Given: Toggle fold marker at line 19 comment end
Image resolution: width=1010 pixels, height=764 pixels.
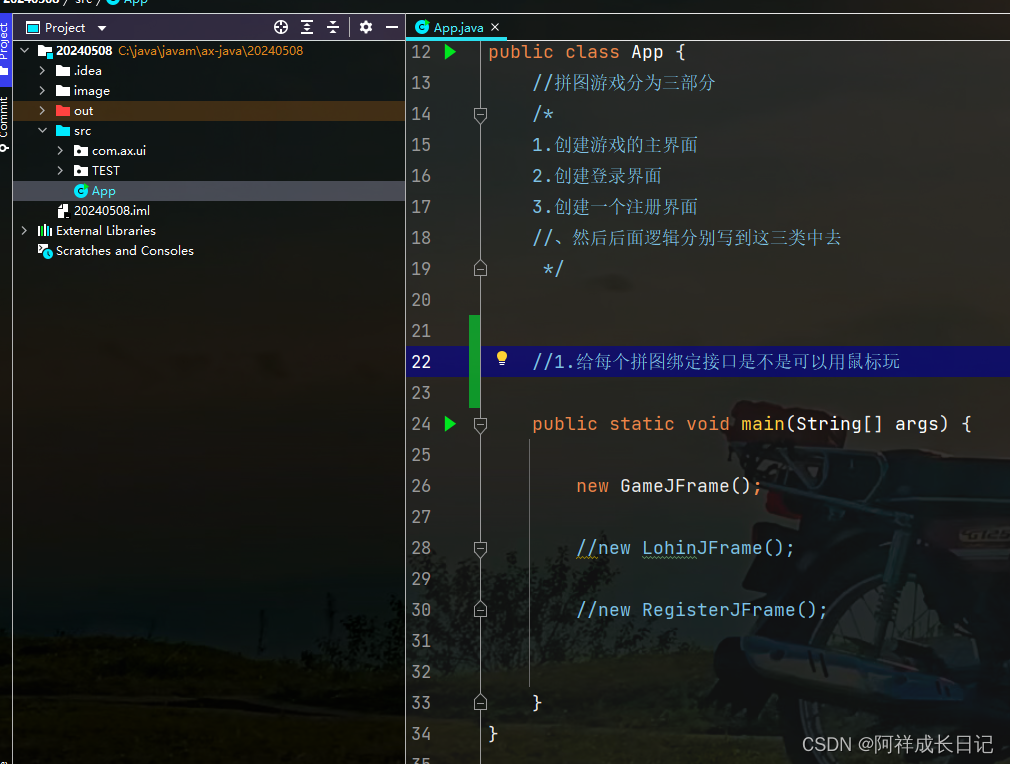Looking at the screenshot, I should point(480,269).
